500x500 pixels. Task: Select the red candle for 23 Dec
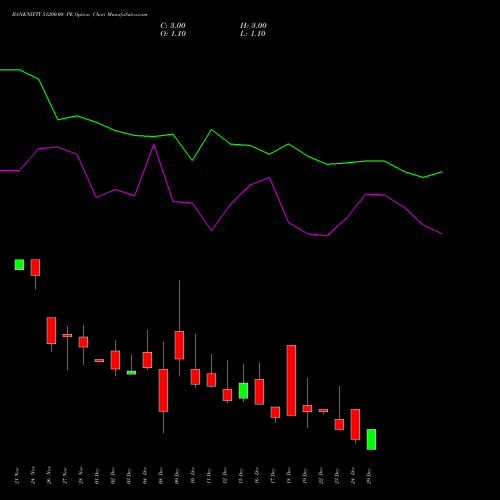tap(339, 424)
